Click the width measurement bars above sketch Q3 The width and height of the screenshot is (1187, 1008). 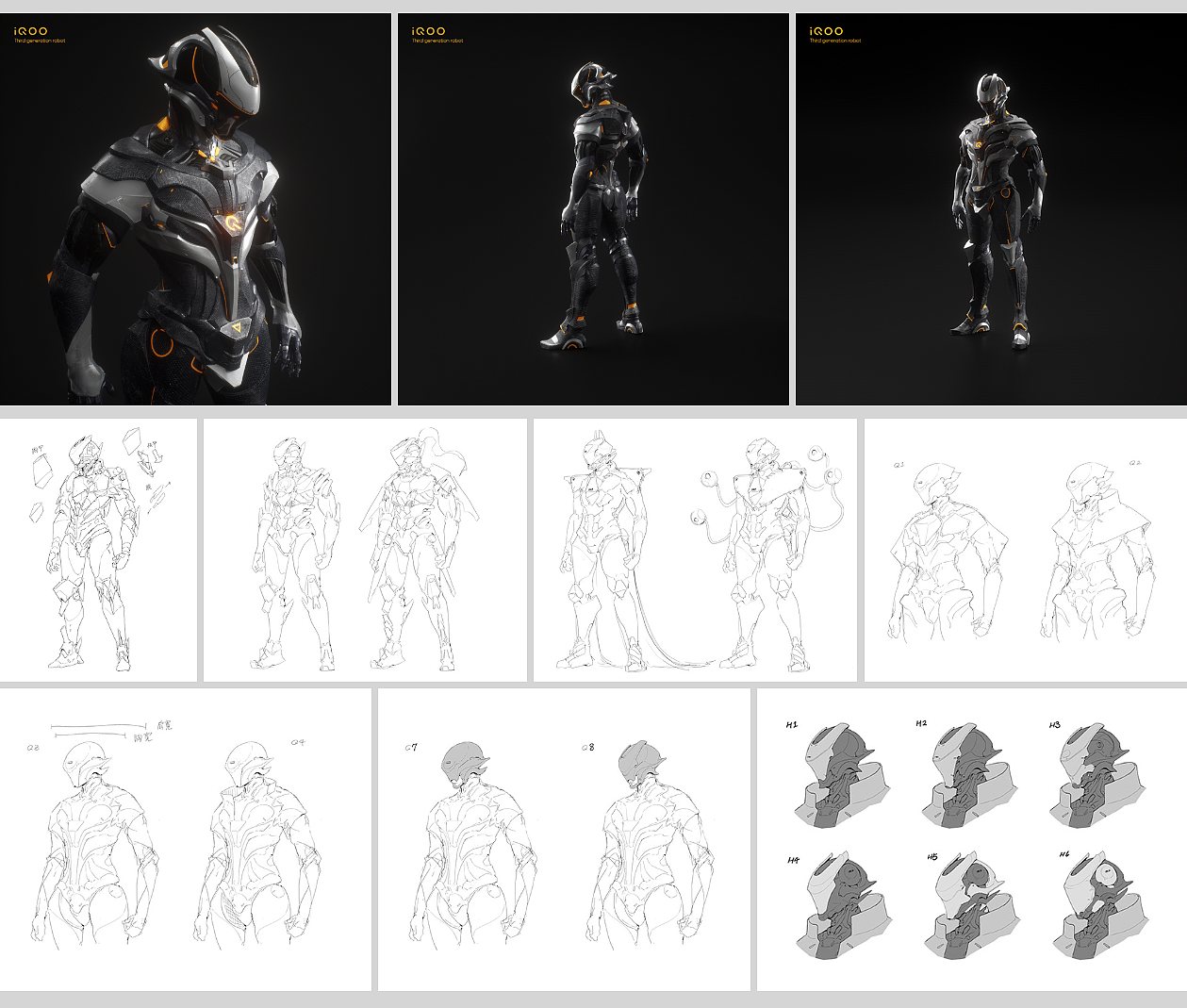[x=101, y=731]
